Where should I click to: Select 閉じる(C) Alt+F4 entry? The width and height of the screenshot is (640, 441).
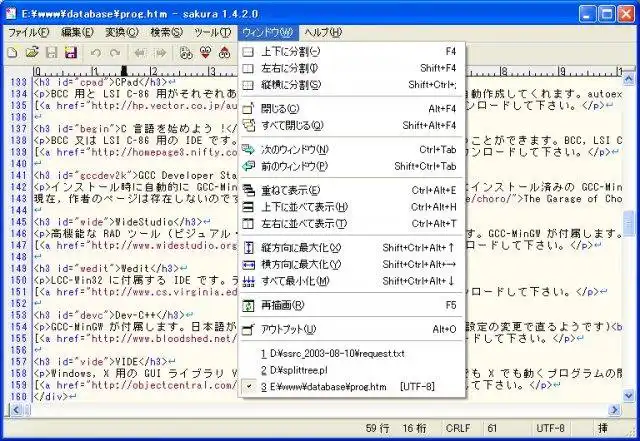352,109
